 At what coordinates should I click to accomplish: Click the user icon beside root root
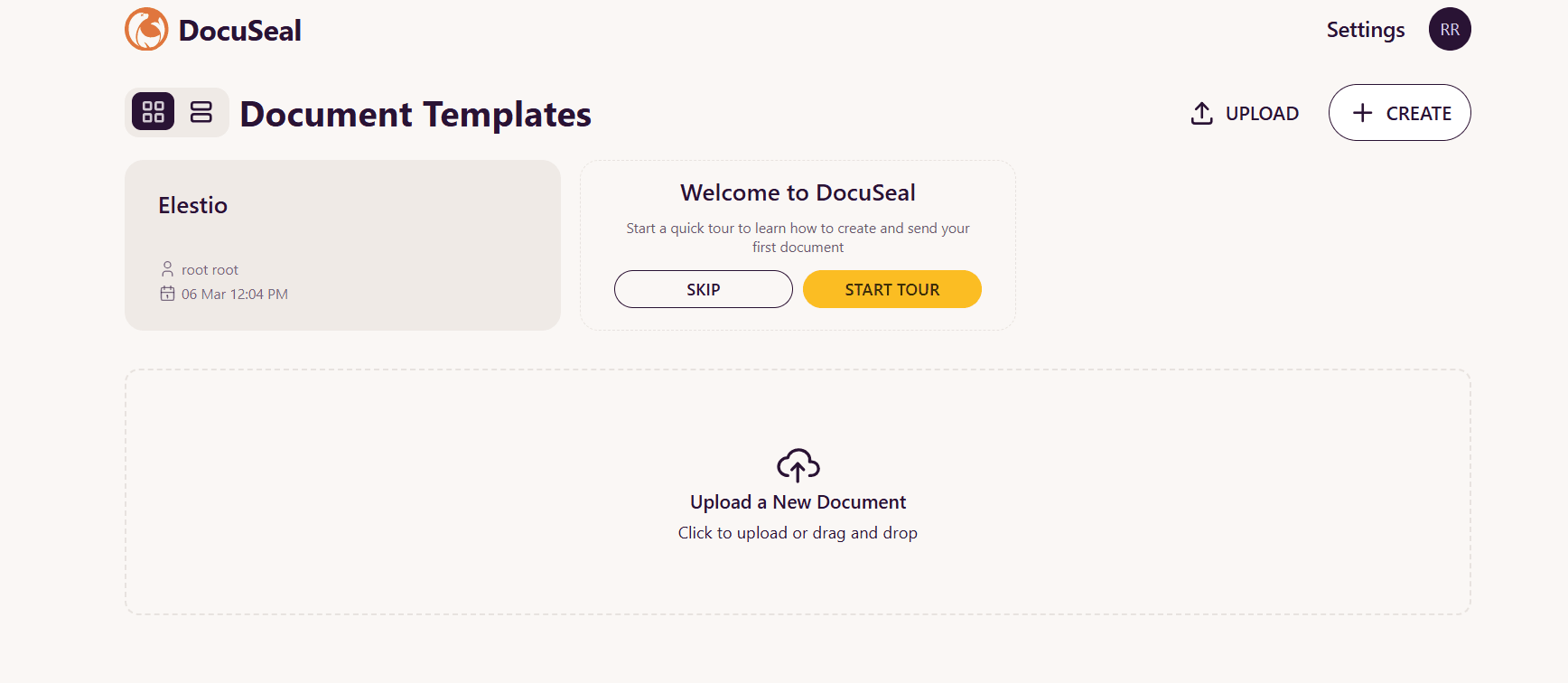[x=167, y=269]
